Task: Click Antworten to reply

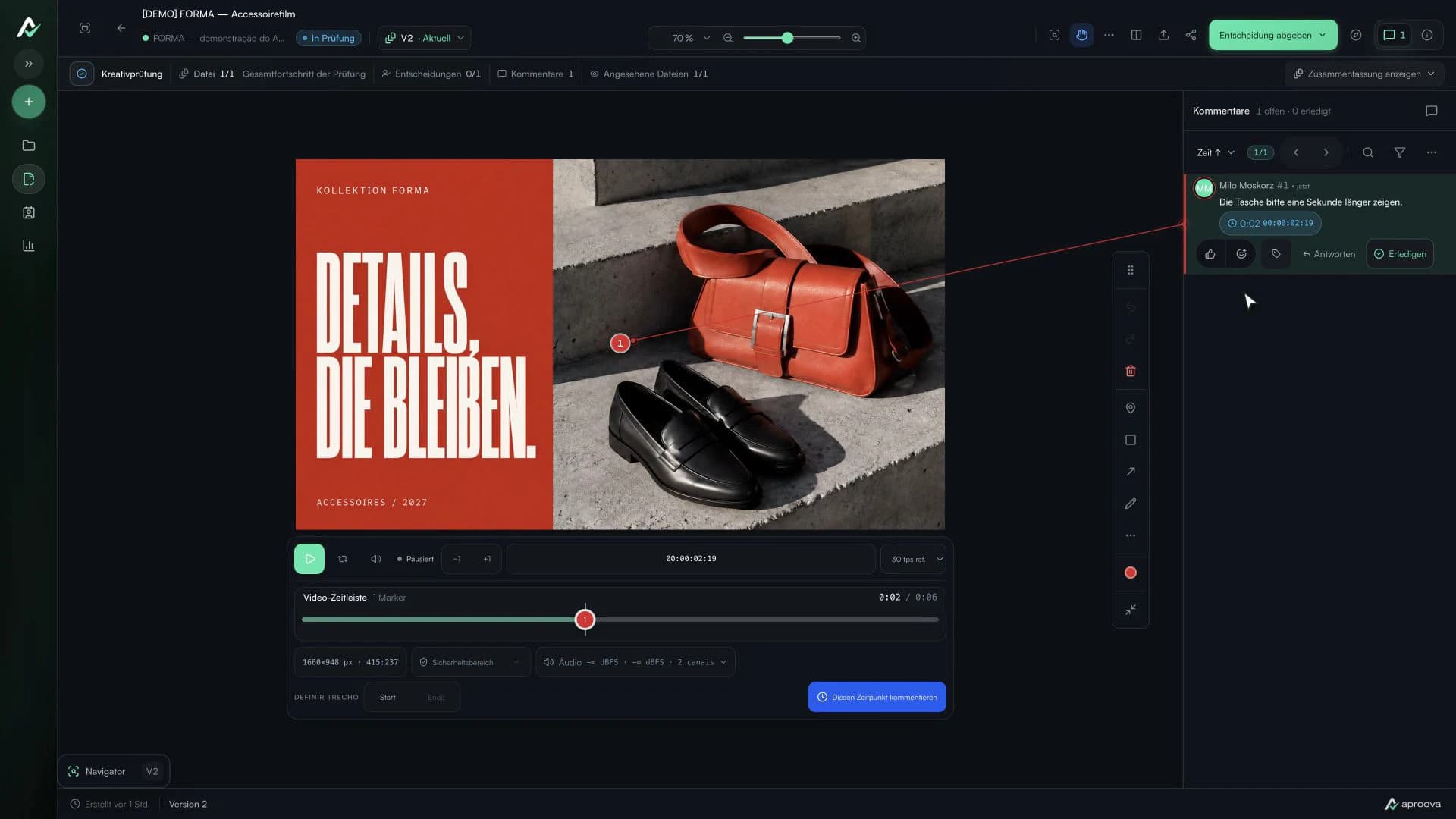Action: (x=1329, y=254)
